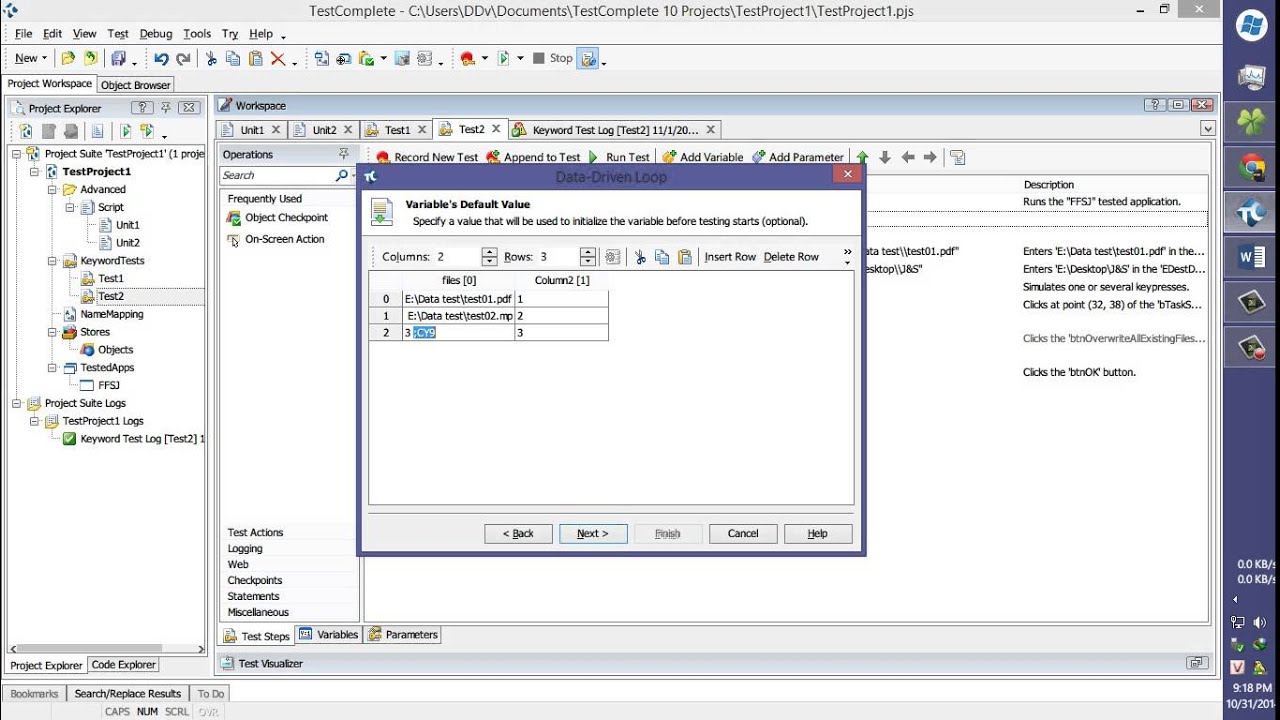
Task: Click the Cut scissors icon in main toolbar
Action: point(211,59)
